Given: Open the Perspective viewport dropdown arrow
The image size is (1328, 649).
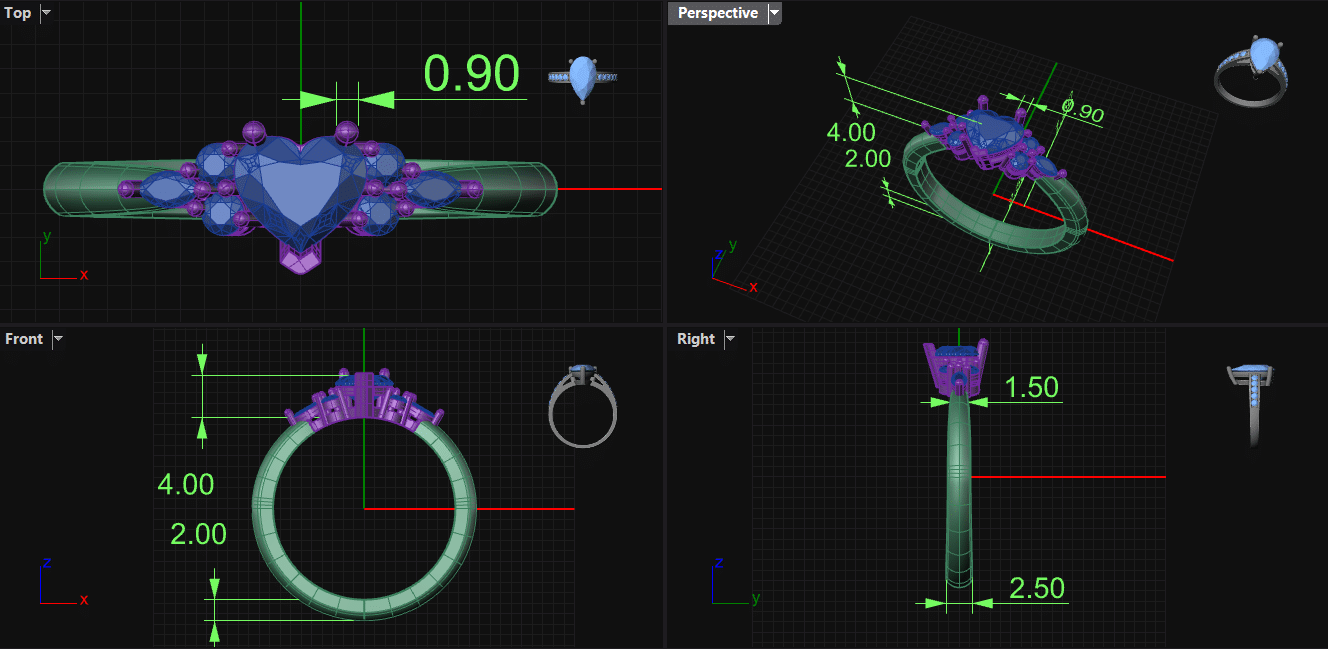Looking at the screenshot, I should click(774, 13).
